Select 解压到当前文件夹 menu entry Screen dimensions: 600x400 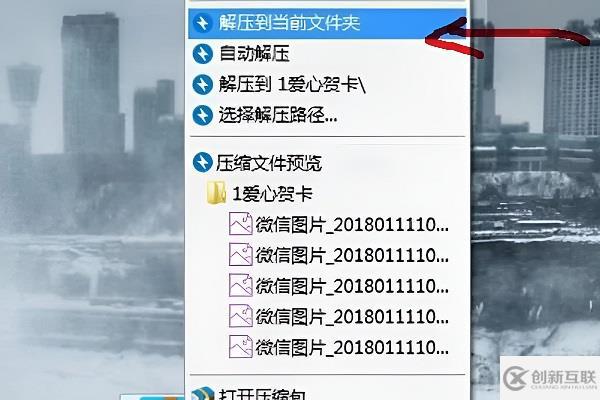327,23
